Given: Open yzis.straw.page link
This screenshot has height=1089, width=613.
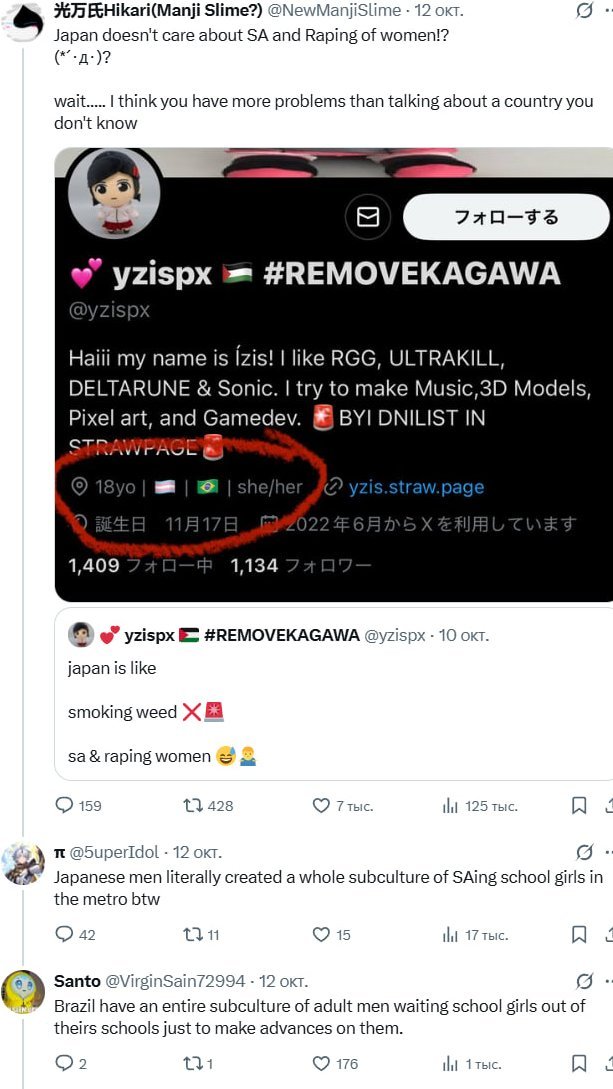Looking at the screenshot, I should click(416, 487).
